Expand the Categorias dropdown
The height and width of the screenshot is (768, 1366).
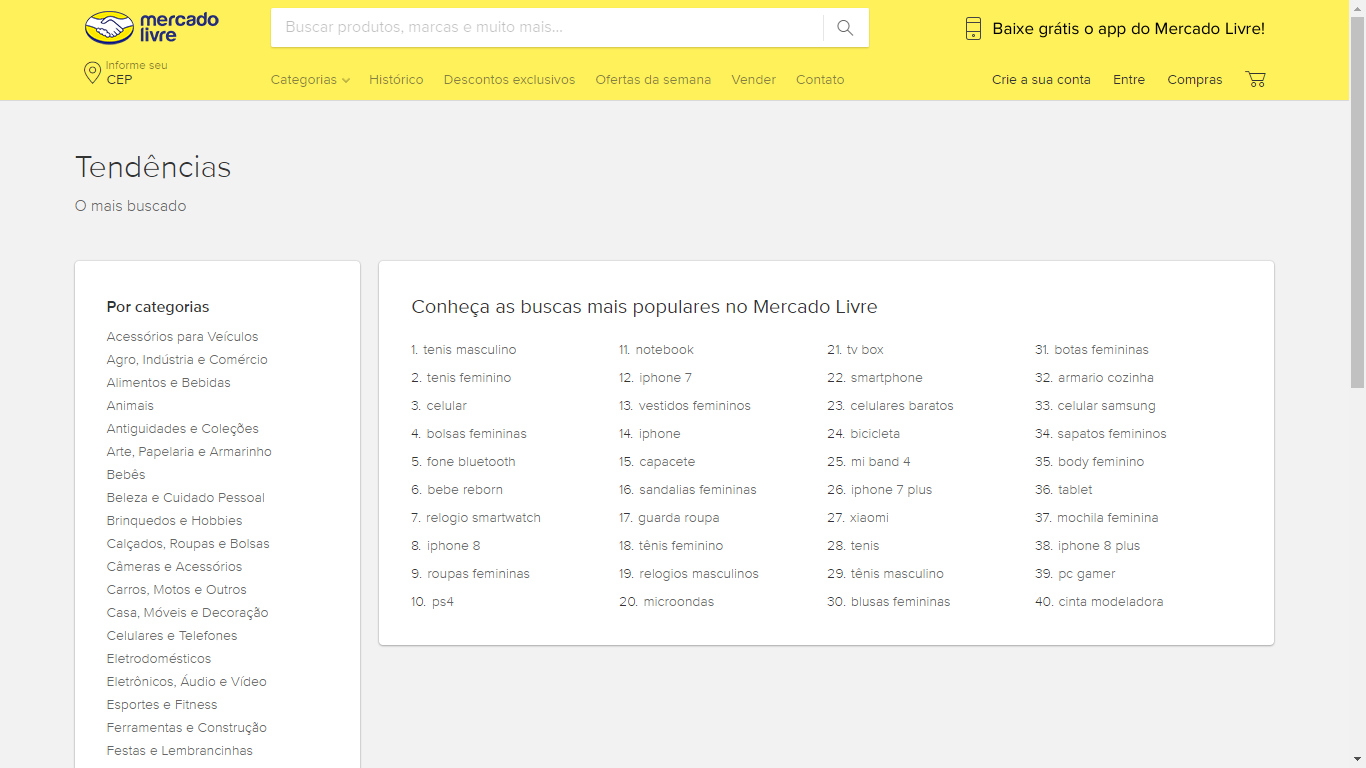[x=310, y=80]
